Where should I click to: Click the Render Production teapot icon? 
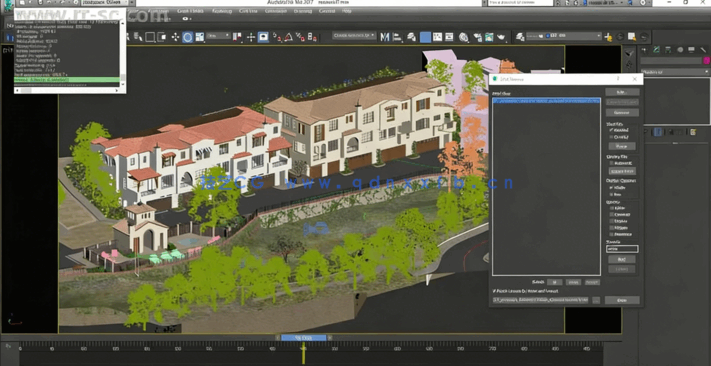pyautogui.click(x=501, y=37)
